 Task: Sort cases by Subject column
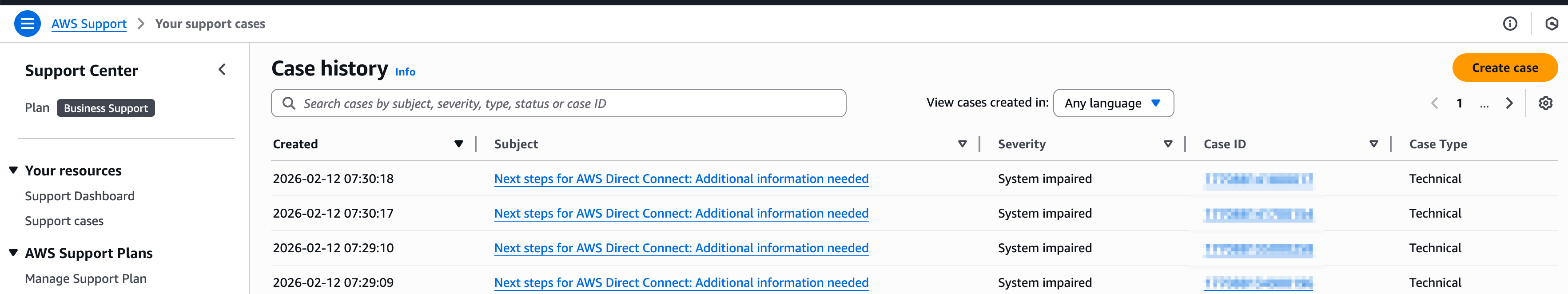tap(962, 144)
